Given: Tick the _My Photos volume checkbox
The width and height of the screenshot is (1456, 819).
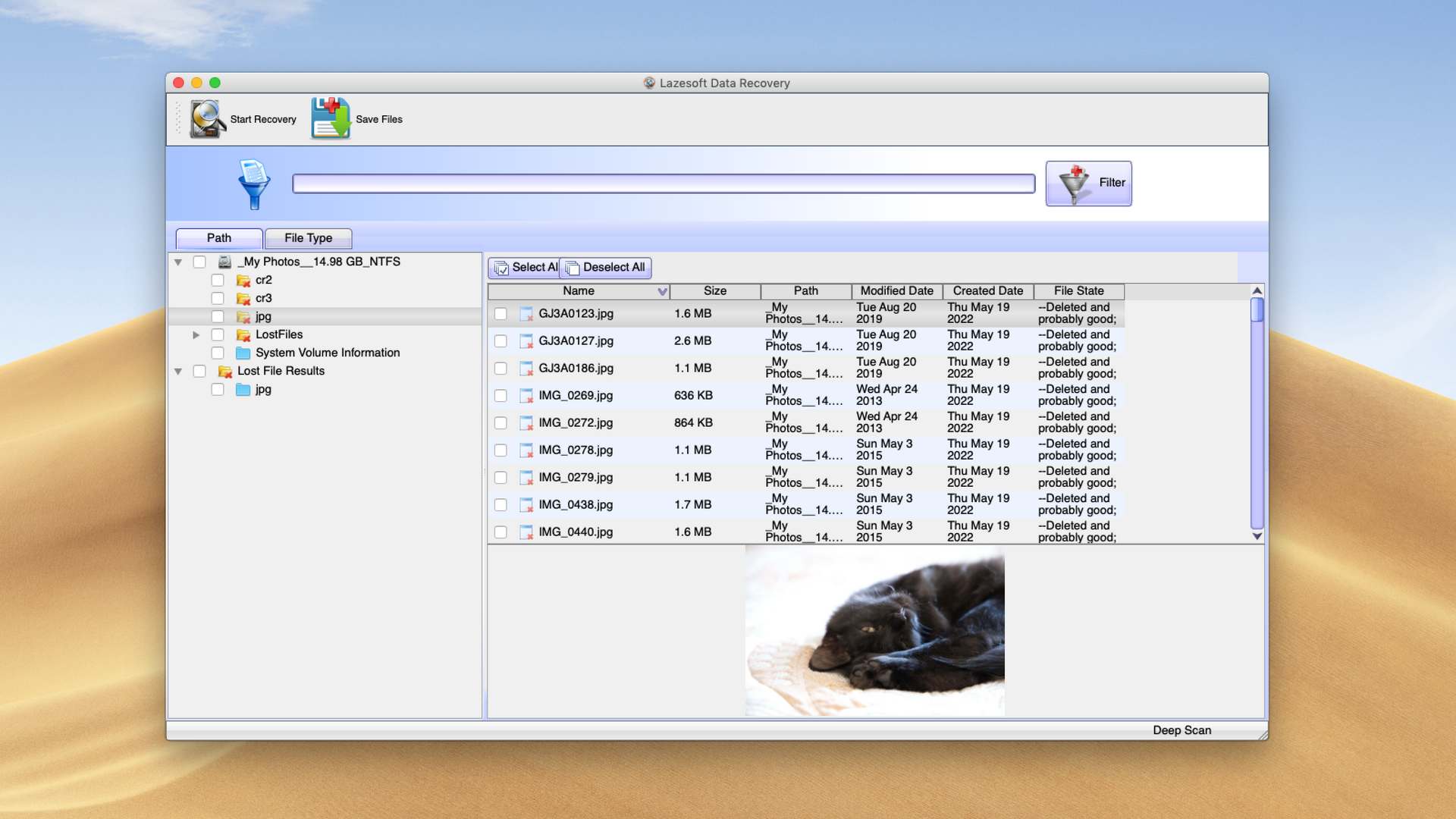Looking at the screenshot, I should pyautogui.click(x=199, y=262).
